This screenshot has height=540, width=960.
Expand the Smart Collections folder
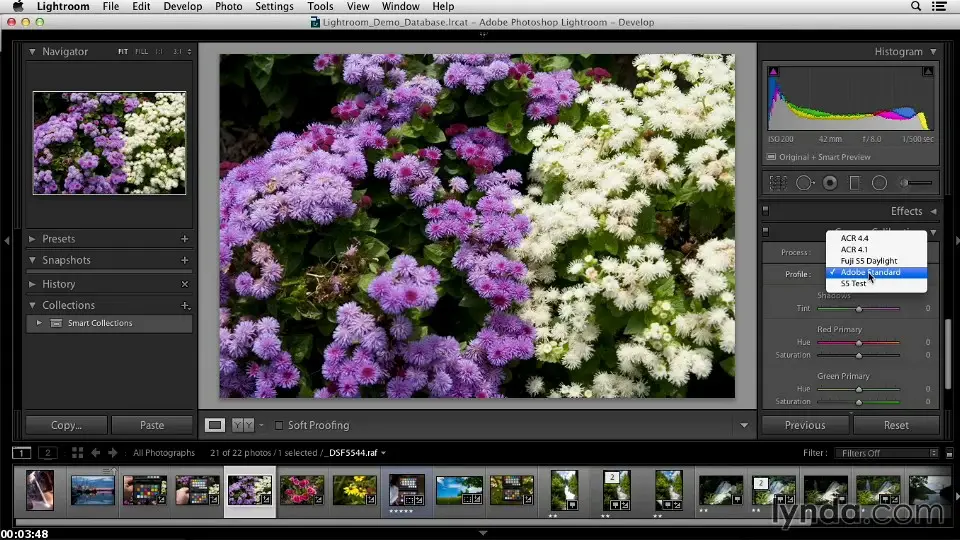(39, 323)
